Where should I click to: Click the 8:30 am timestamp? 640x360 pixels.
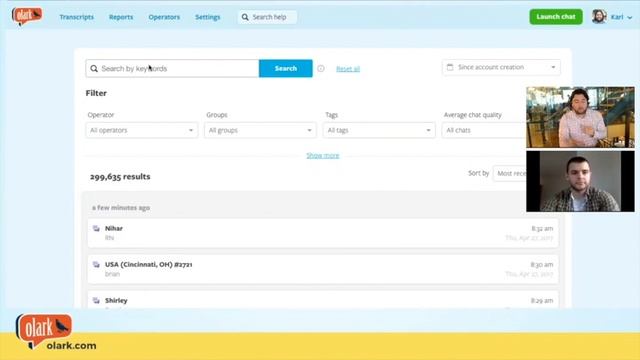(542, 264)
